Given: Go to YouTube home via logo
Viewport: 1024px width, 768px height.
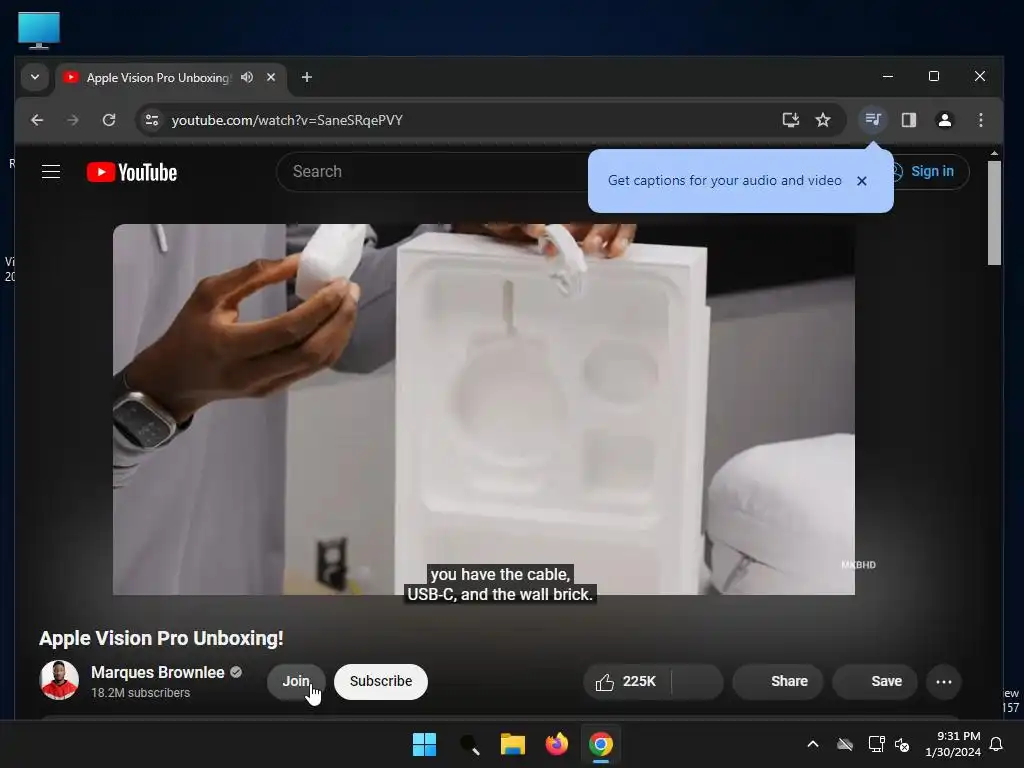Looking at the screenshot, I should (132, 172).
